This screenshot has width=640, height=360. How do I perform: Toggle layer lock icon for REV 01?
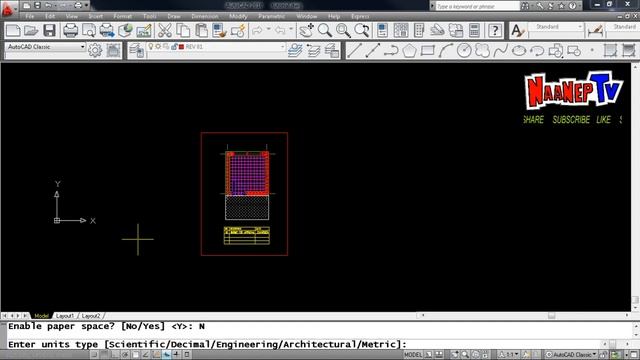tap(174, 47)
